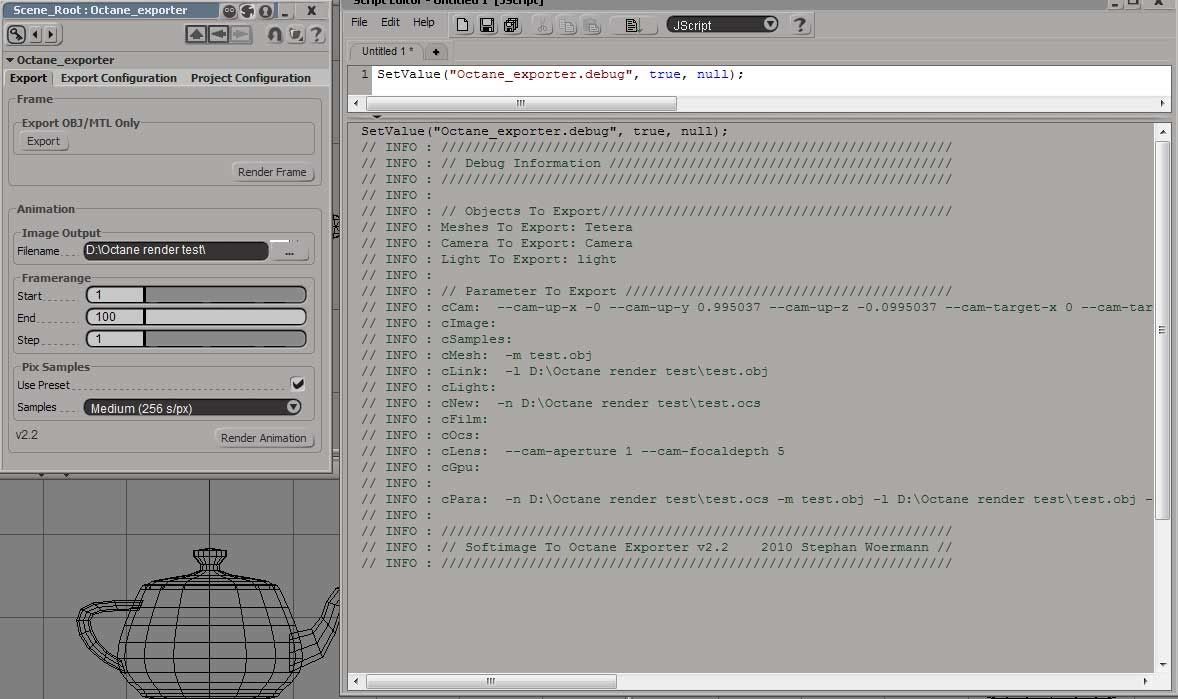The height and width of the screenshot is (699, 1178).
Task: Click the back arrow navigation icon
Action: point(219,34)
